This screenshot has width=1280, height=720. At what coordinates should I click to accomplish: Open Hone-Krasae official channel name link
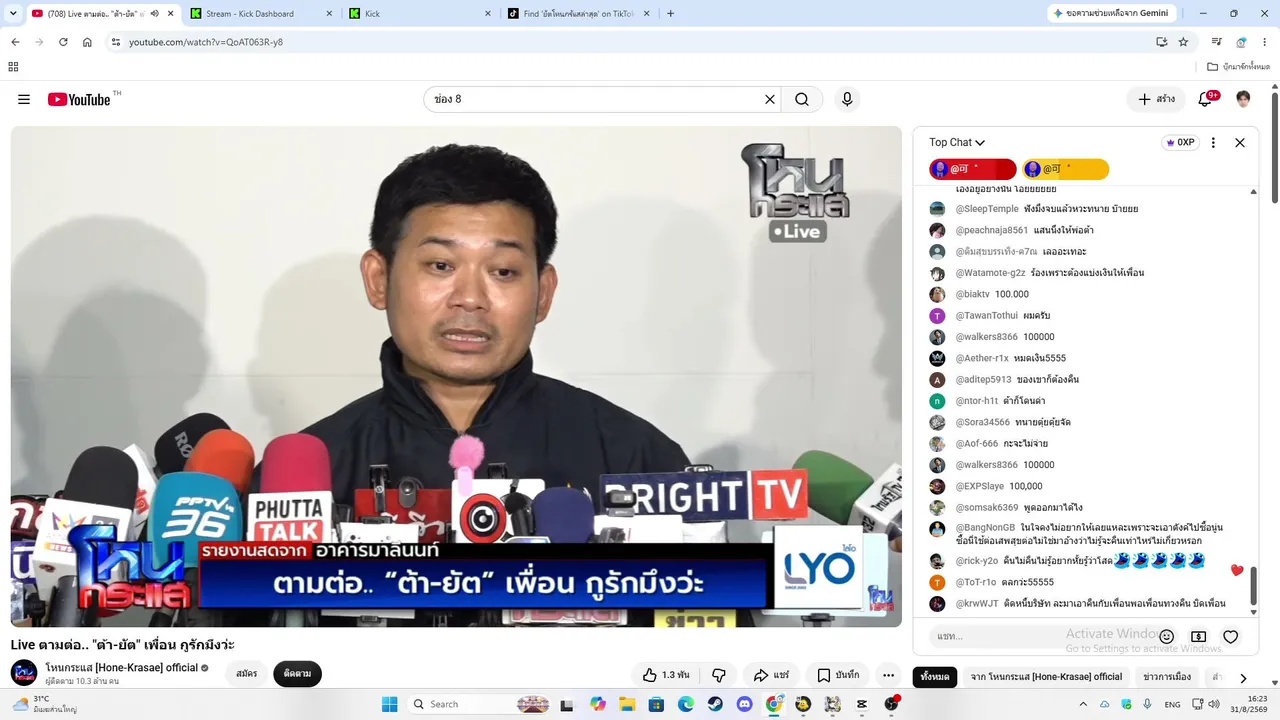[x=121, y=667]
